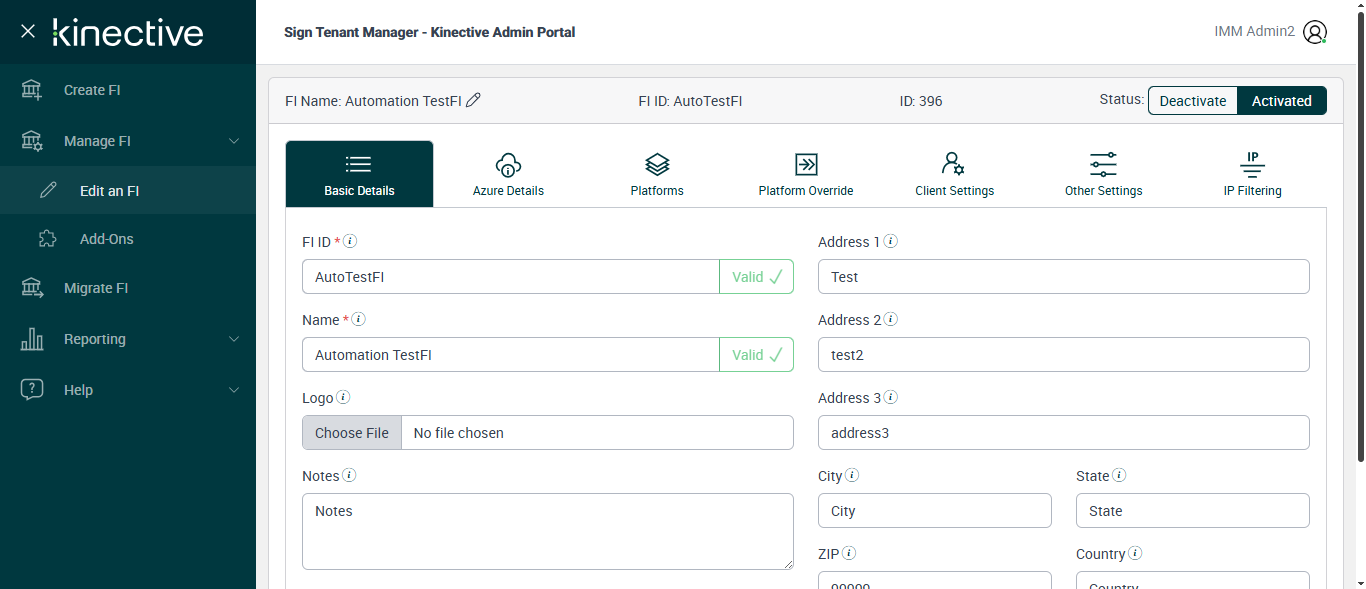Click the user profile avatar icon
This screenshot has width=1366, height=589.
(x=1315, y=32)
